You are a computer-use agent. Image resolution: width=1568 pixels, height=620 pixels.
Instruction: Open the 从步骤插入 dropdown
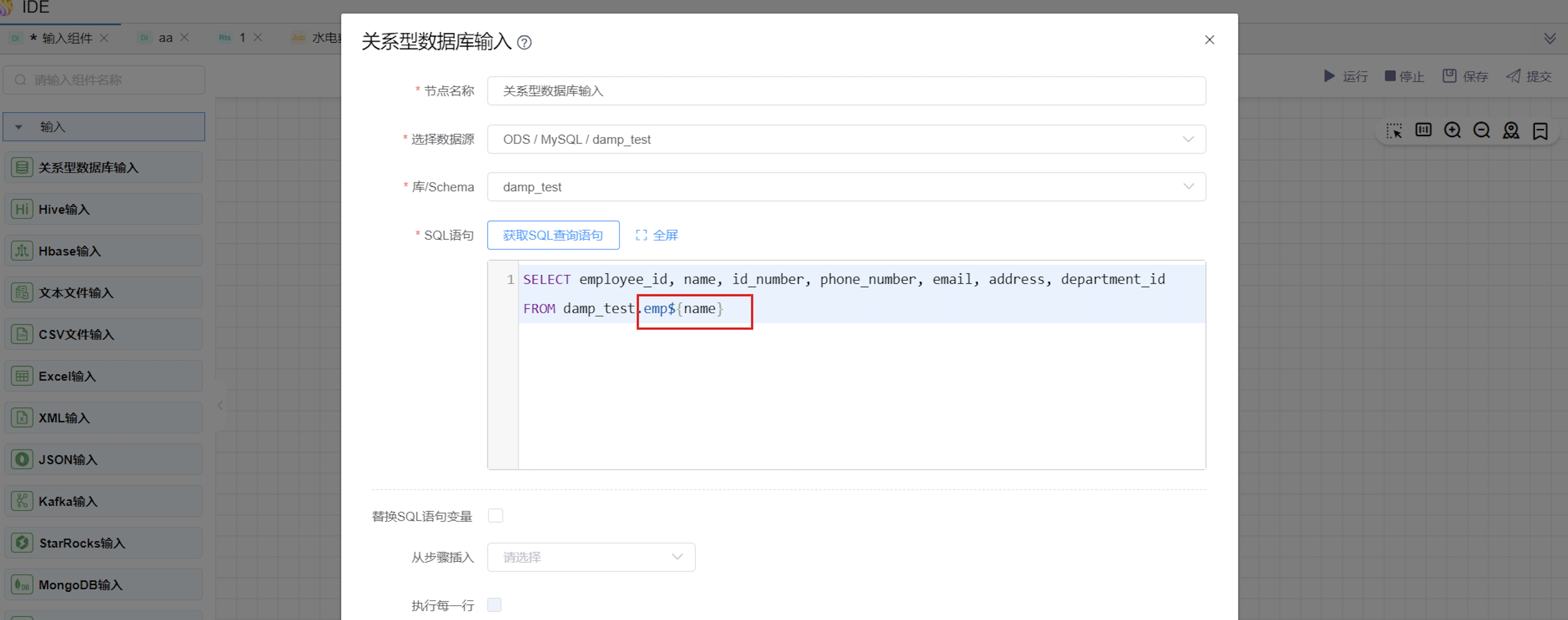[590, 557]
